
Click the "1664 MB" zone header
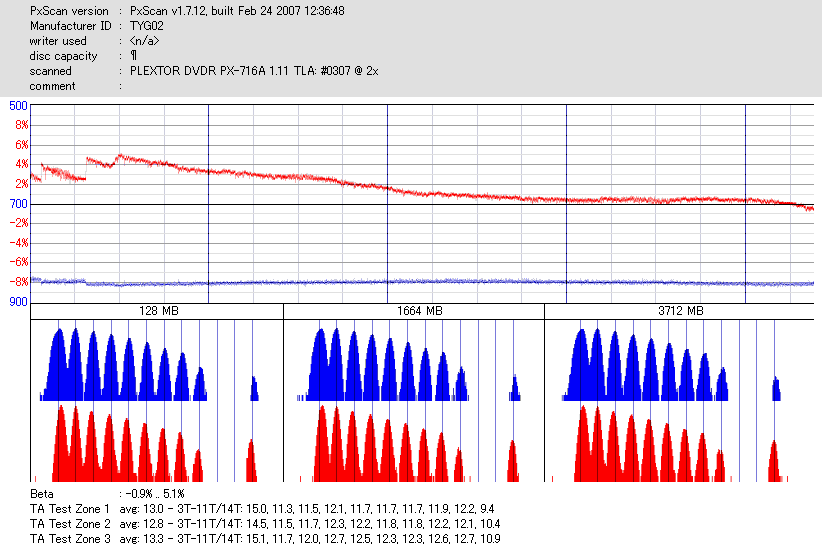coord(419,311)
